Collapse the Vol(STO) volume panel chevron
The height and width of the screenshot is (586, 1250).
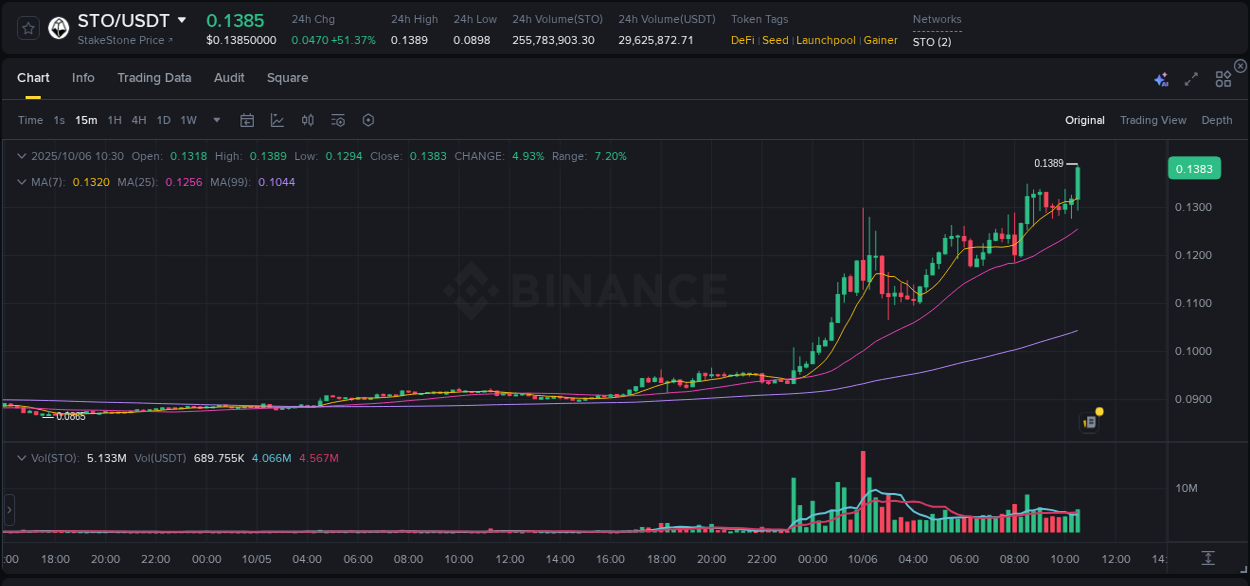point(22,457)
